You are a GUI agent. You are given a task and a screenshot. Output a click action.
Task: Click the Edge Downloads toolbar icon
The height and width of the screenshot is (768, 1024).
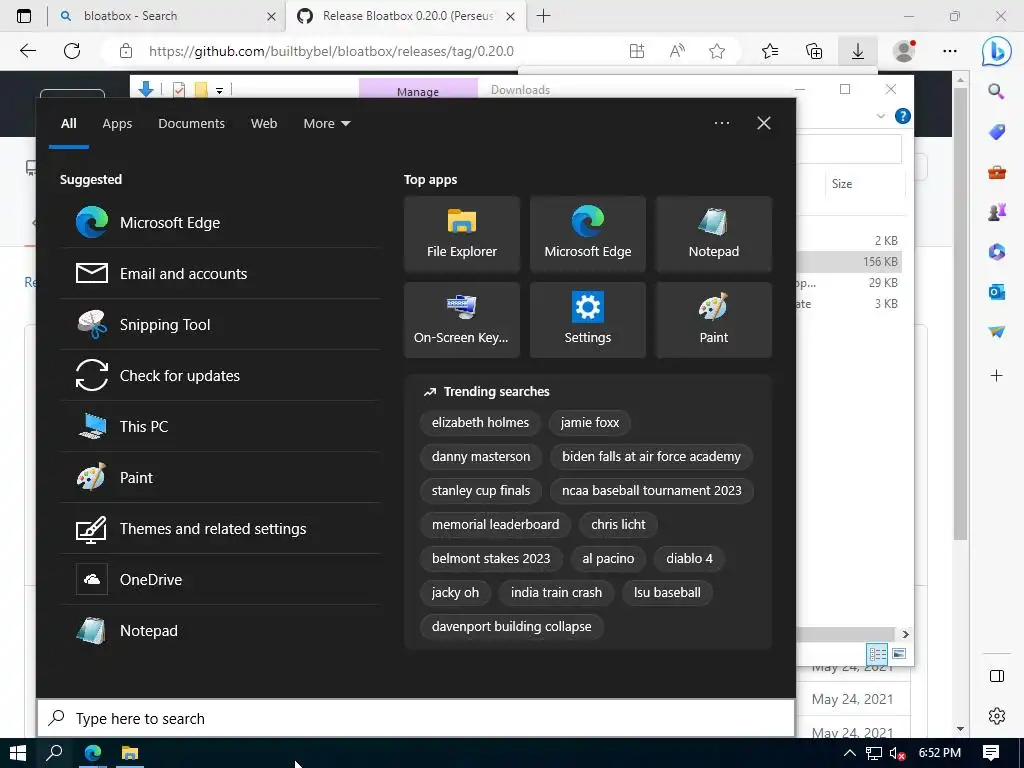tap(857, 51)
